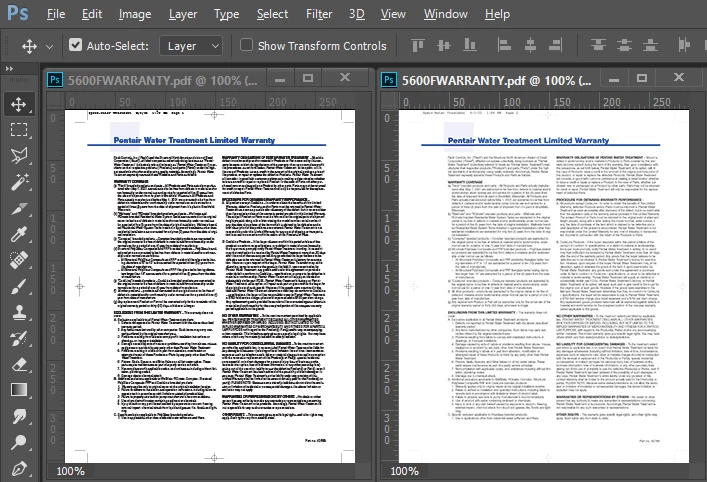This screenshot has height=482, width=707.
Task: Click Align top edges button
Action: (418, 45)
